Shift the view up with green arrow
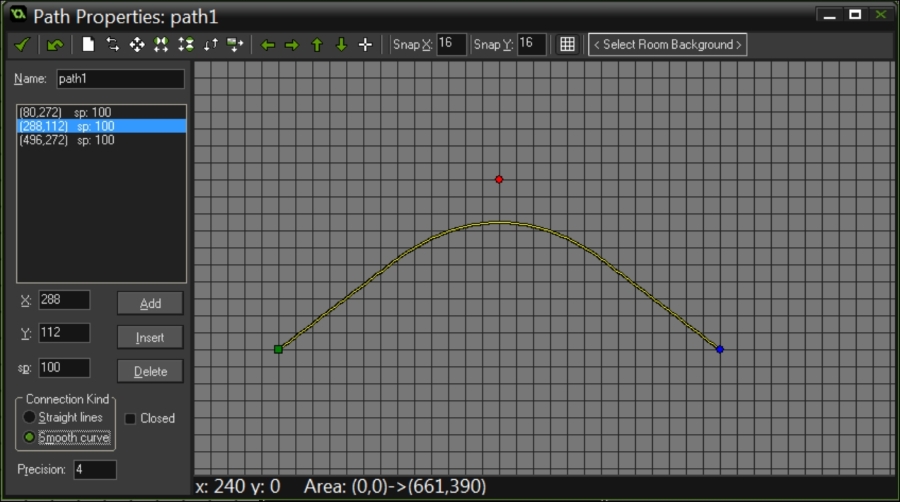900x502 pixels. pyautogui.click(x=317, y=45)
